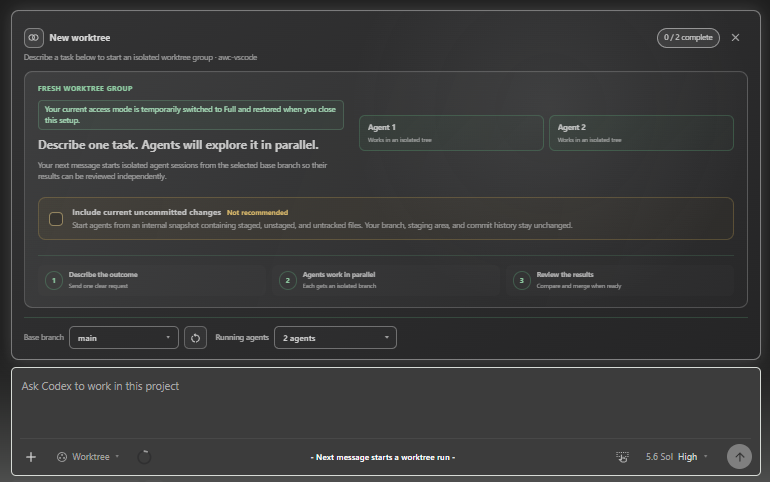
Task: Click step 2 Agents work in parallel
Action: pyautogui.click(x=386, y=280)
